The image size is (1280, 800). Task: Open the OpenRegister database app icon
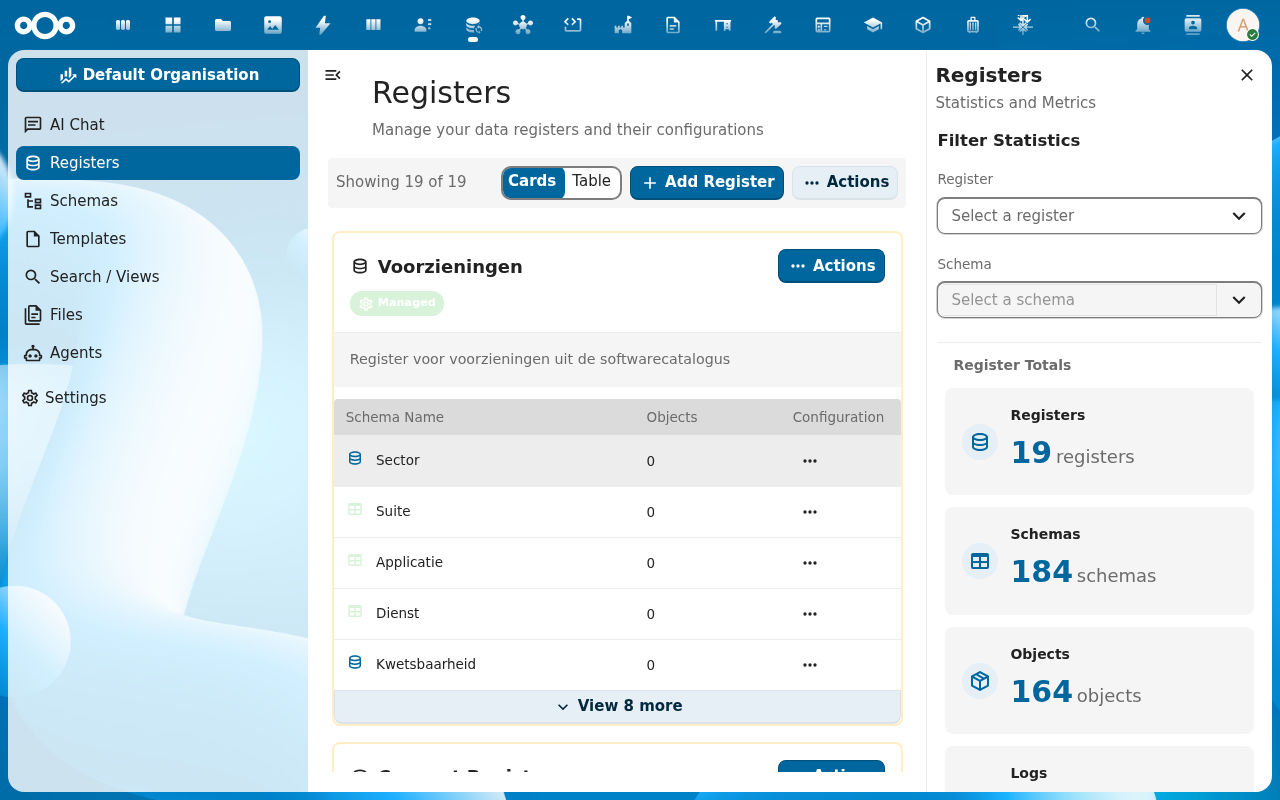point(473,25)
